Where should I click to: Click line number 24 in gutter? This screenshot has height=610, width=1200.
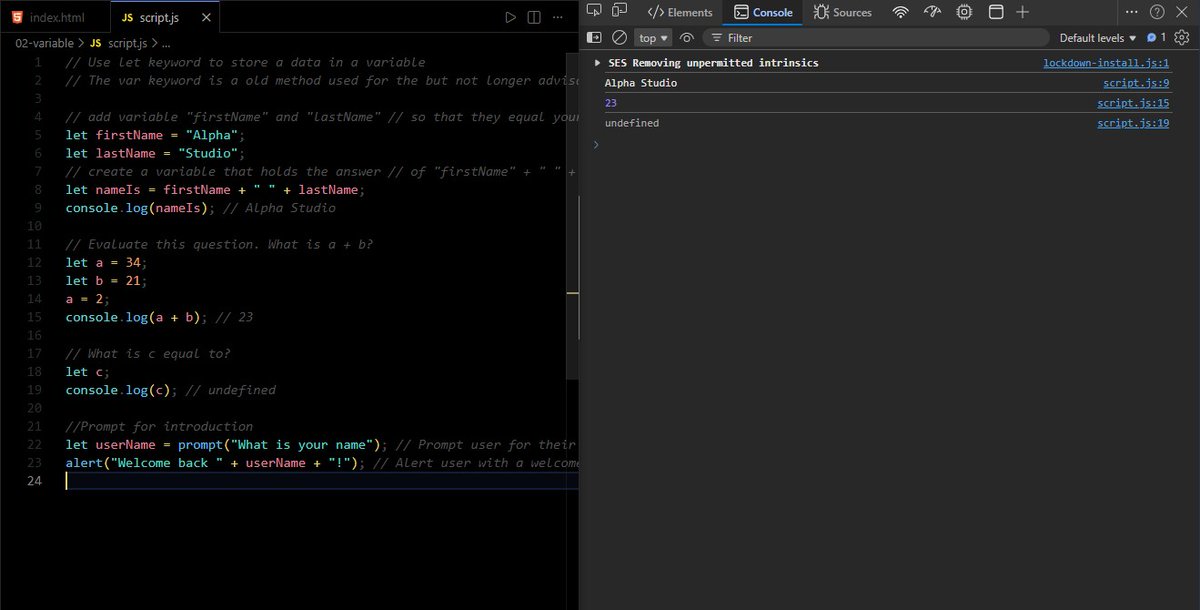[36, 480]
